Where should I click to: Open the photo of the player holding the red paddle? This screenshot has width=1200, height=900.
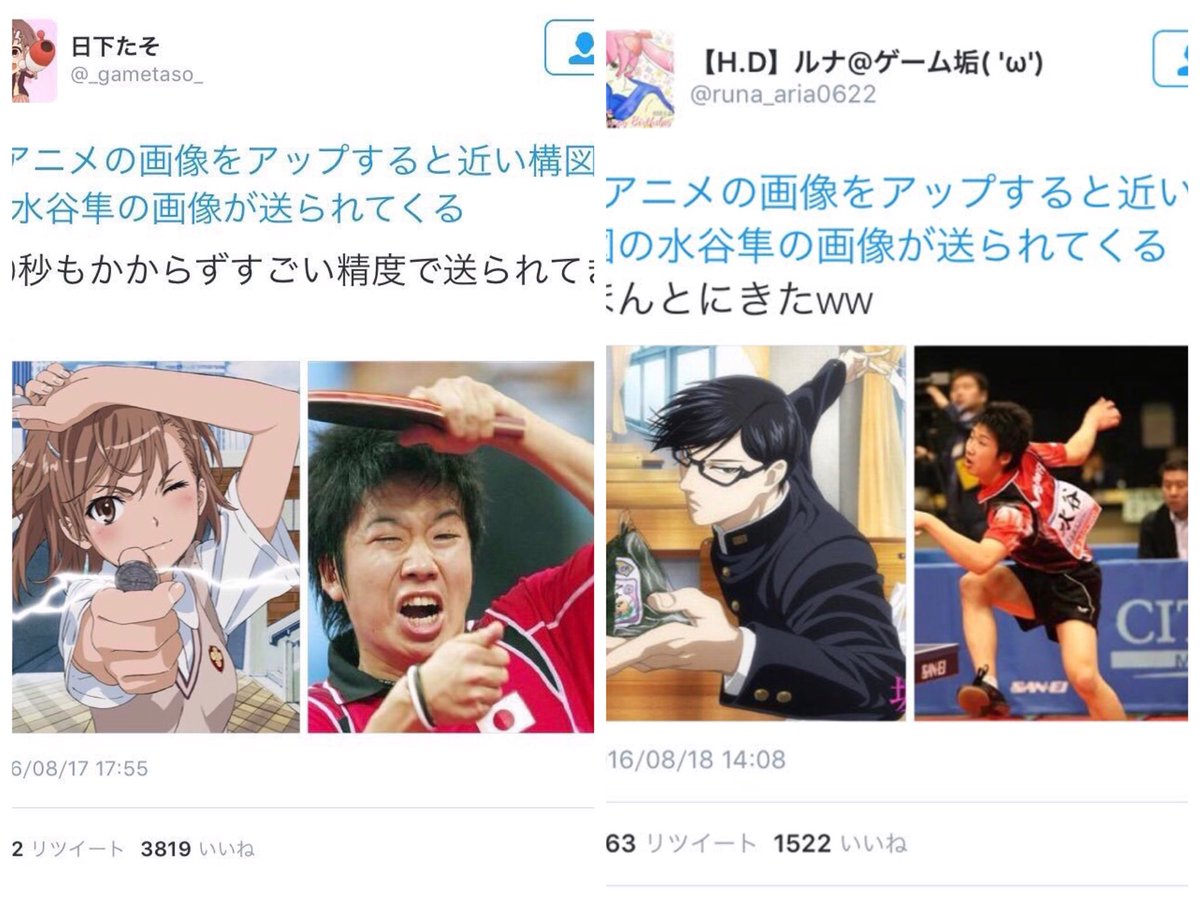451,547
